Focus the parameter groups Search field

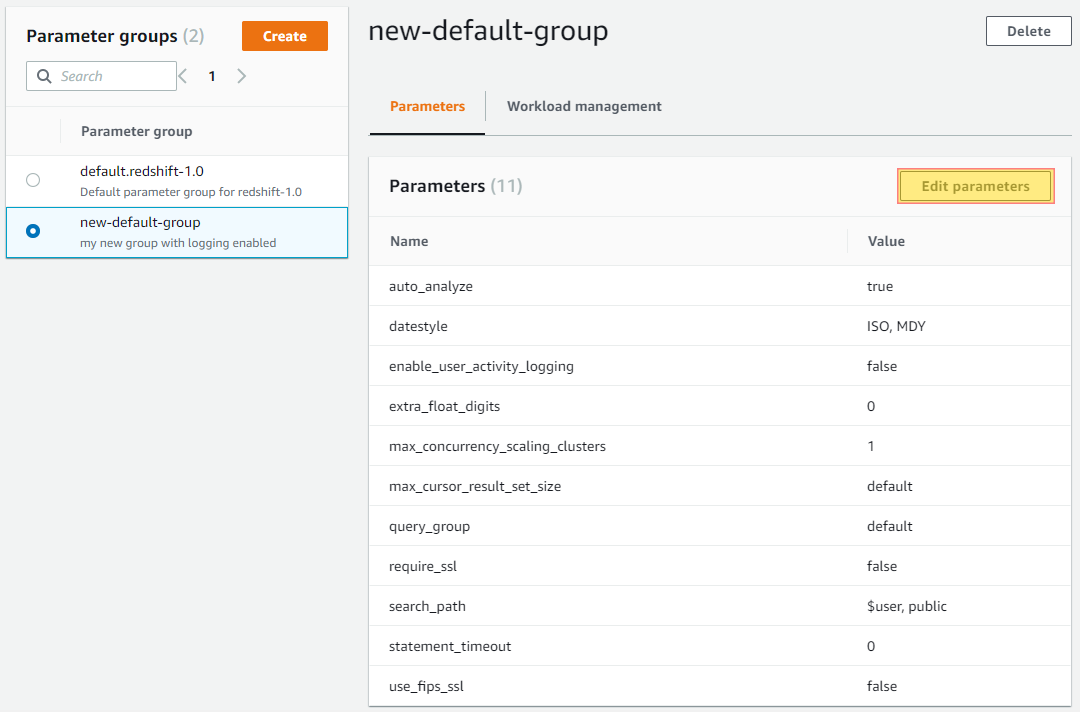pos(101,76)
